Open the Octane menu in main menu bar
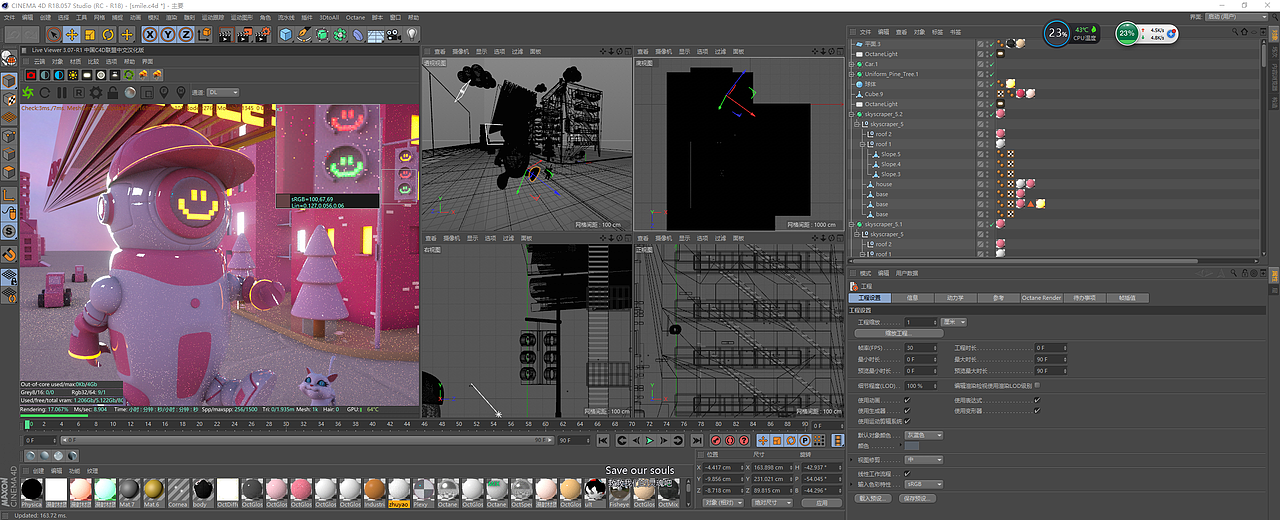This screenshot has width=1280, height=520. [356, 17]
